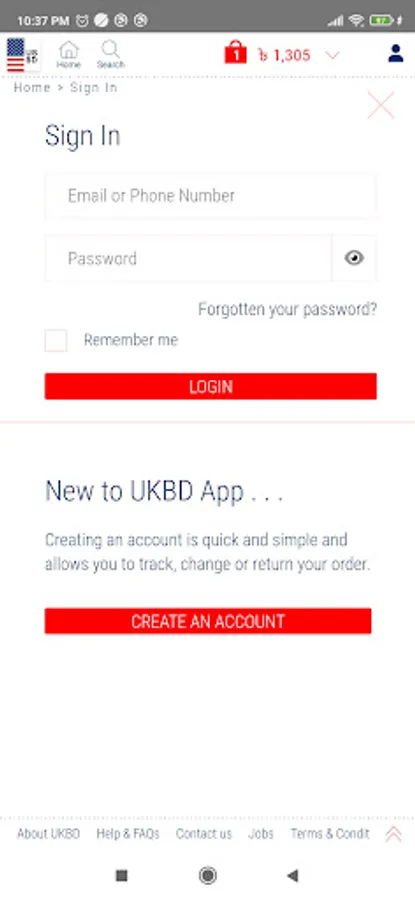Click the red LOGIN button
Screen dimensions: 415x900
coord(211,386)
